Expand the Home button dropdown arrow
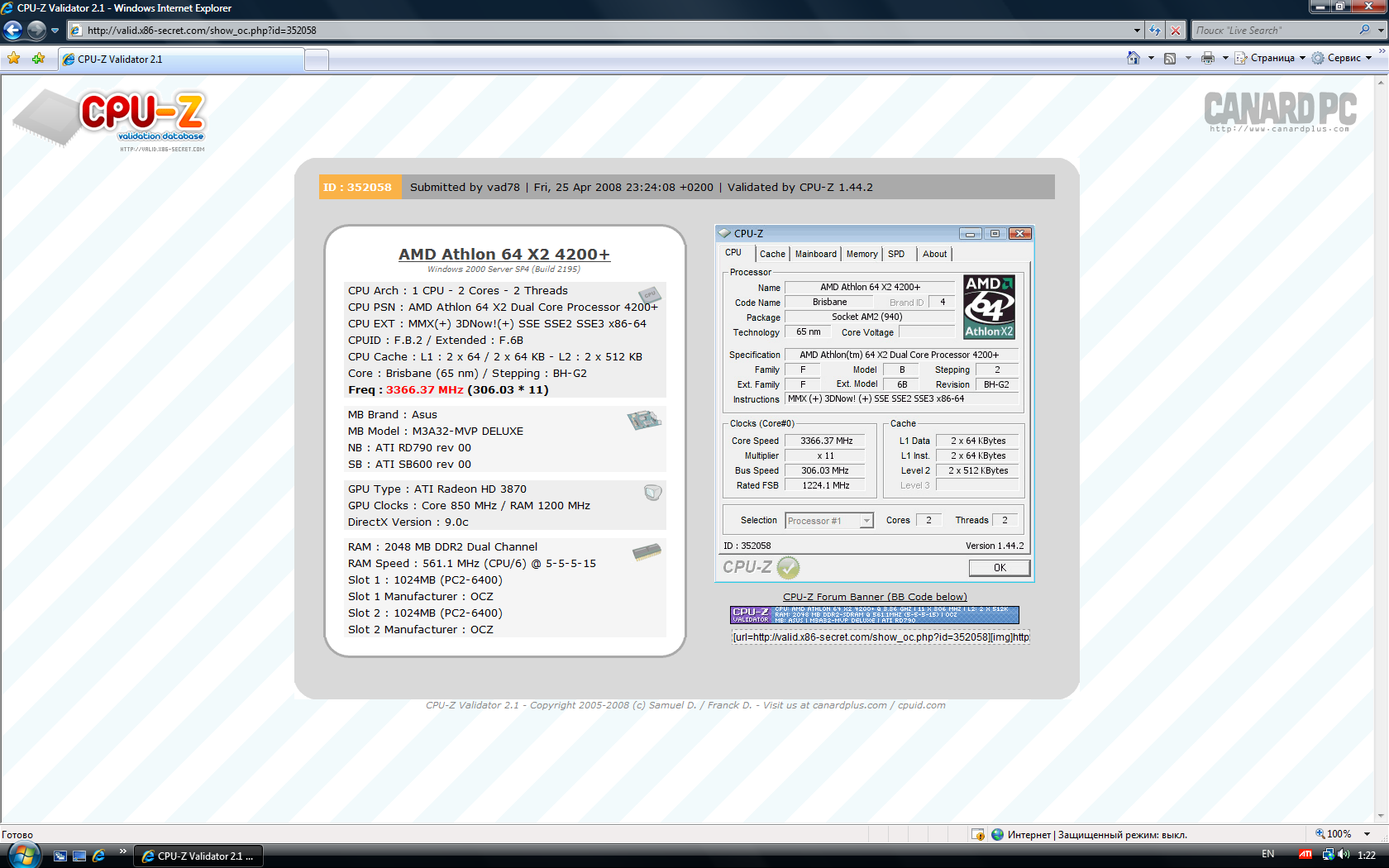1389x868 pixels. click(1151, 58)
